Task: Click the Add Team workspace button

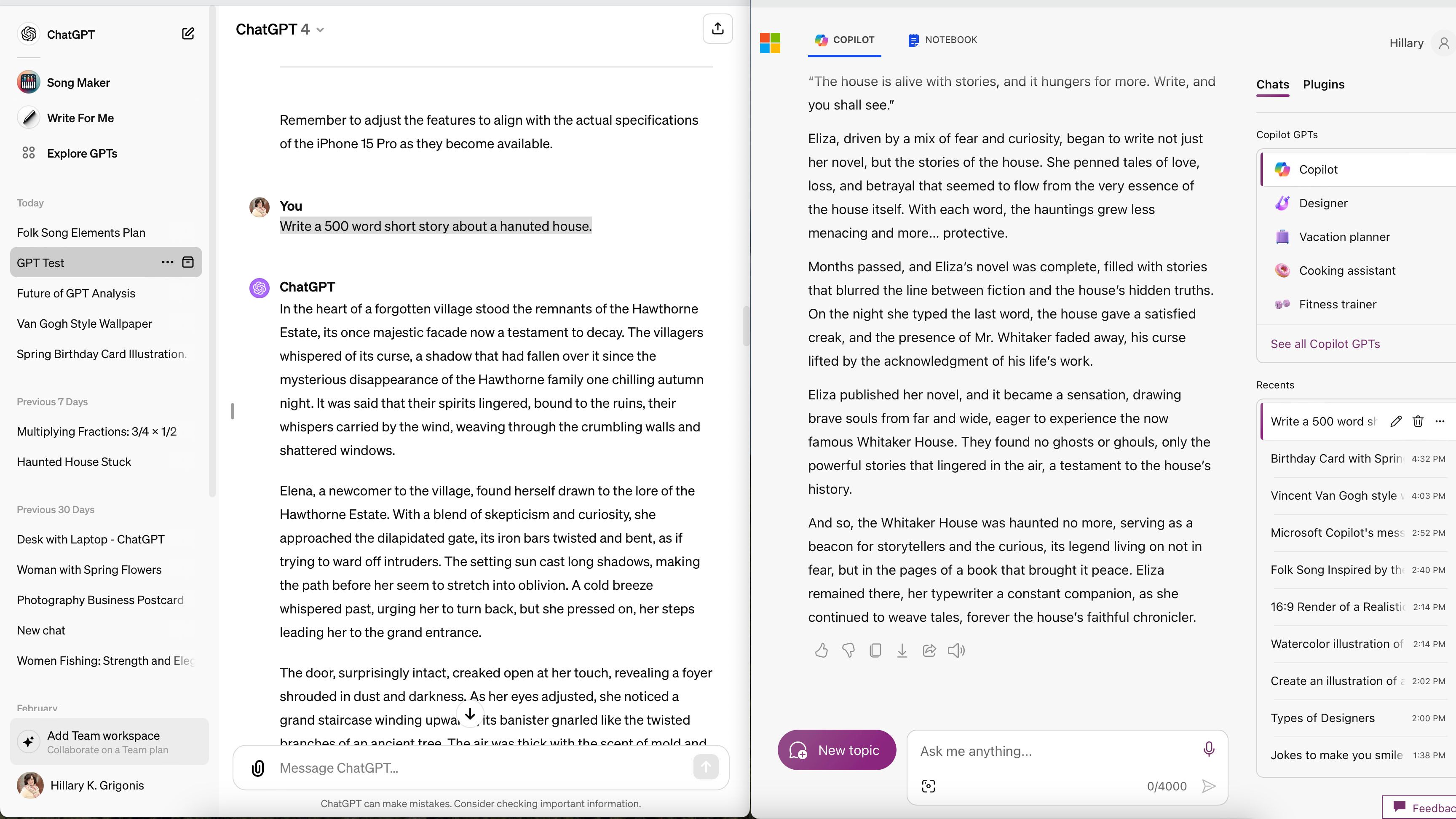Action: point(109,742)
